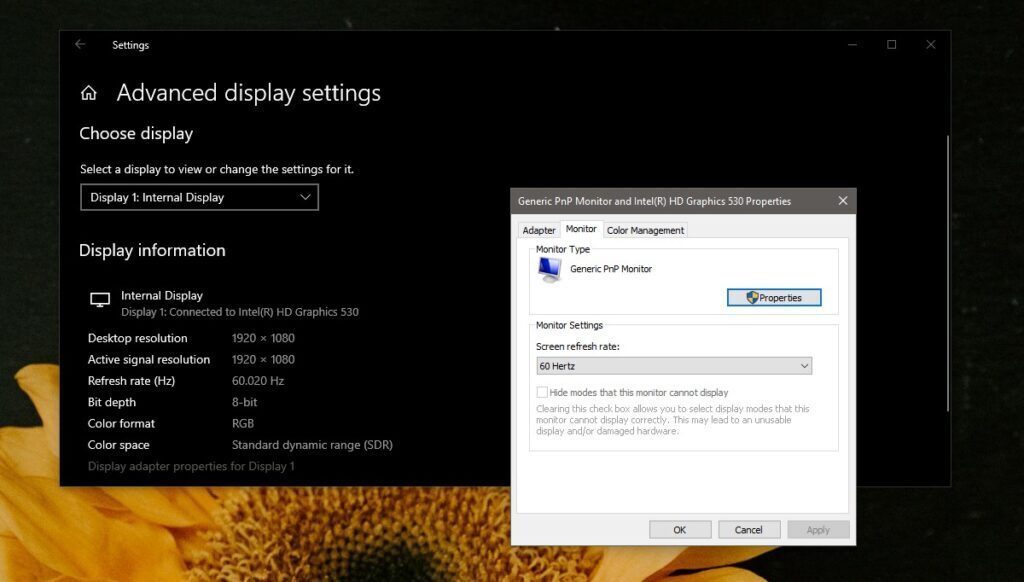The image size is (1024, 582).
Task: Select the Monitor tab
Action: pos(581,228)
